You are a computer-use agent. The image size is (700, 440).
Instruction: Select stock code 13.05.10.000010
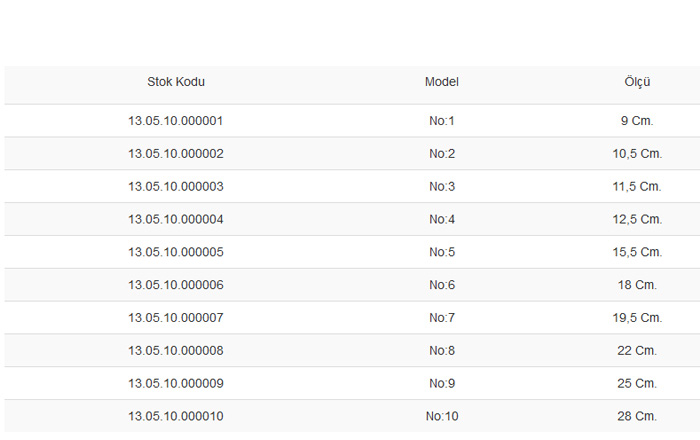(175, 416)
